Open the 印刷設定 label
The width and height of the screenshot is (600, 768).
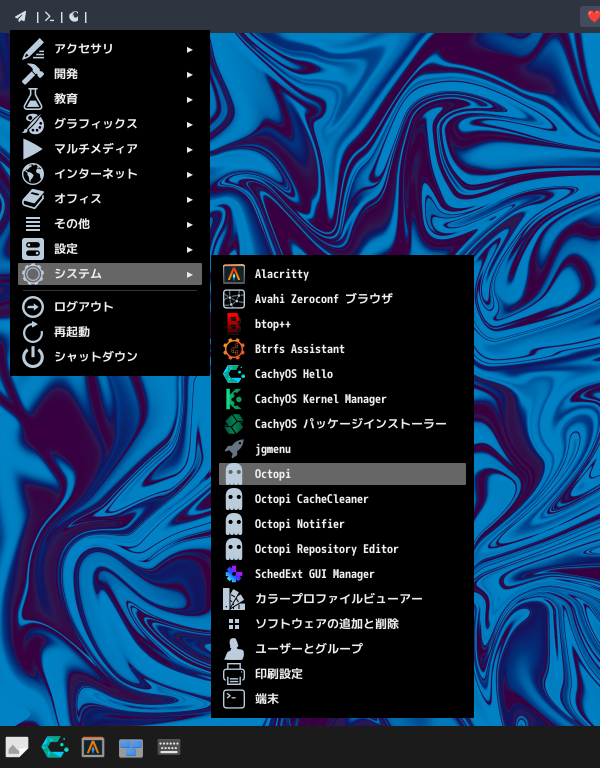279,673
